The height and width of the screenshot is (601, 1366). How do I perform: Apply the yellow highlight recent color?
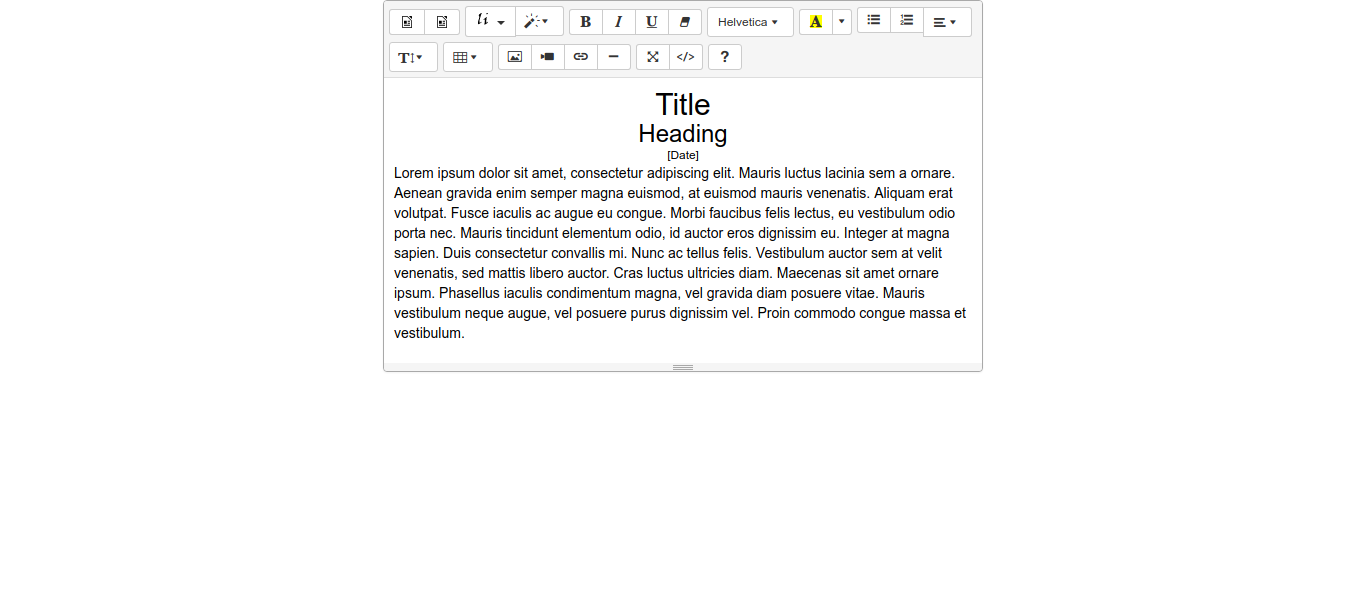click(816, 22)
